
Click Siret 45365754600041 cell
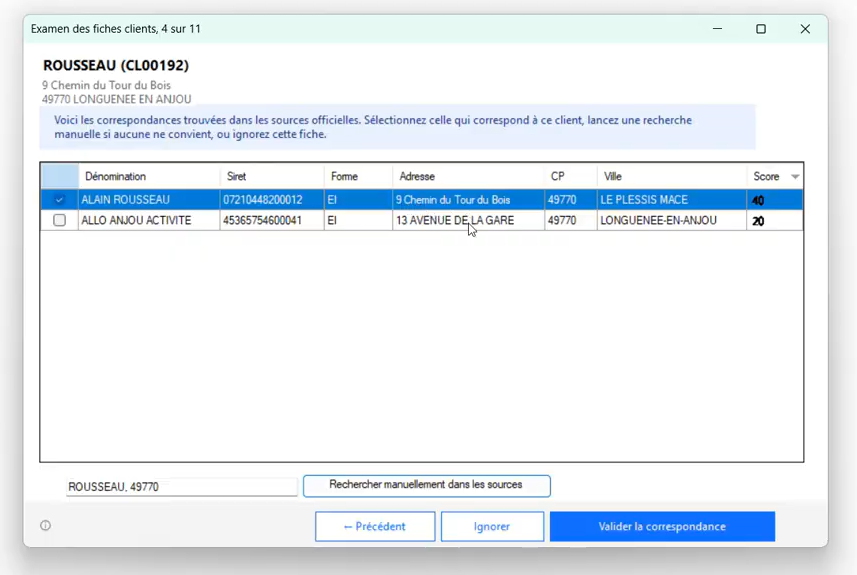pyautogui.click(x=272, y=220)
